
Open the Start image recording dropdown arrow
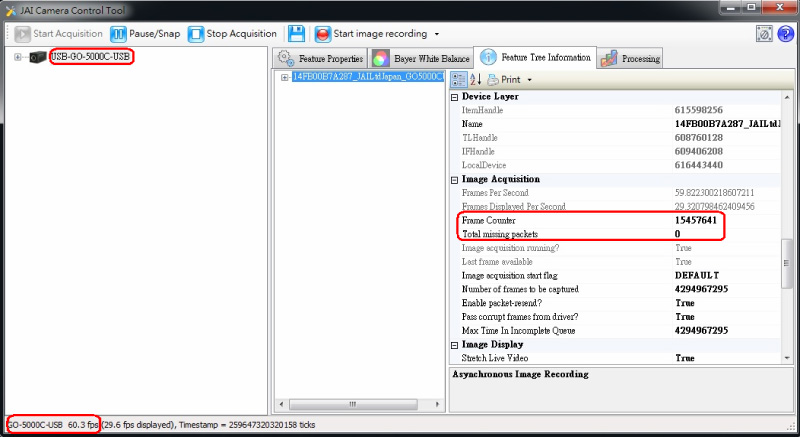pos(437,34)
